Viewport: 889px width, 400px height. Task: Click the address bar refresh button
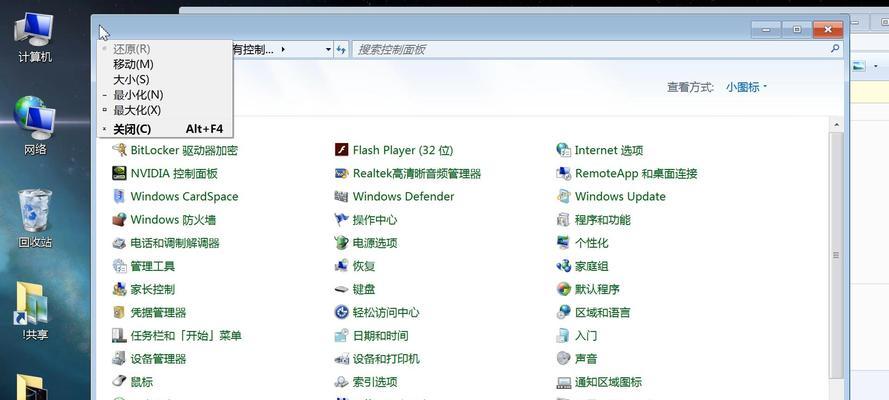341,50
